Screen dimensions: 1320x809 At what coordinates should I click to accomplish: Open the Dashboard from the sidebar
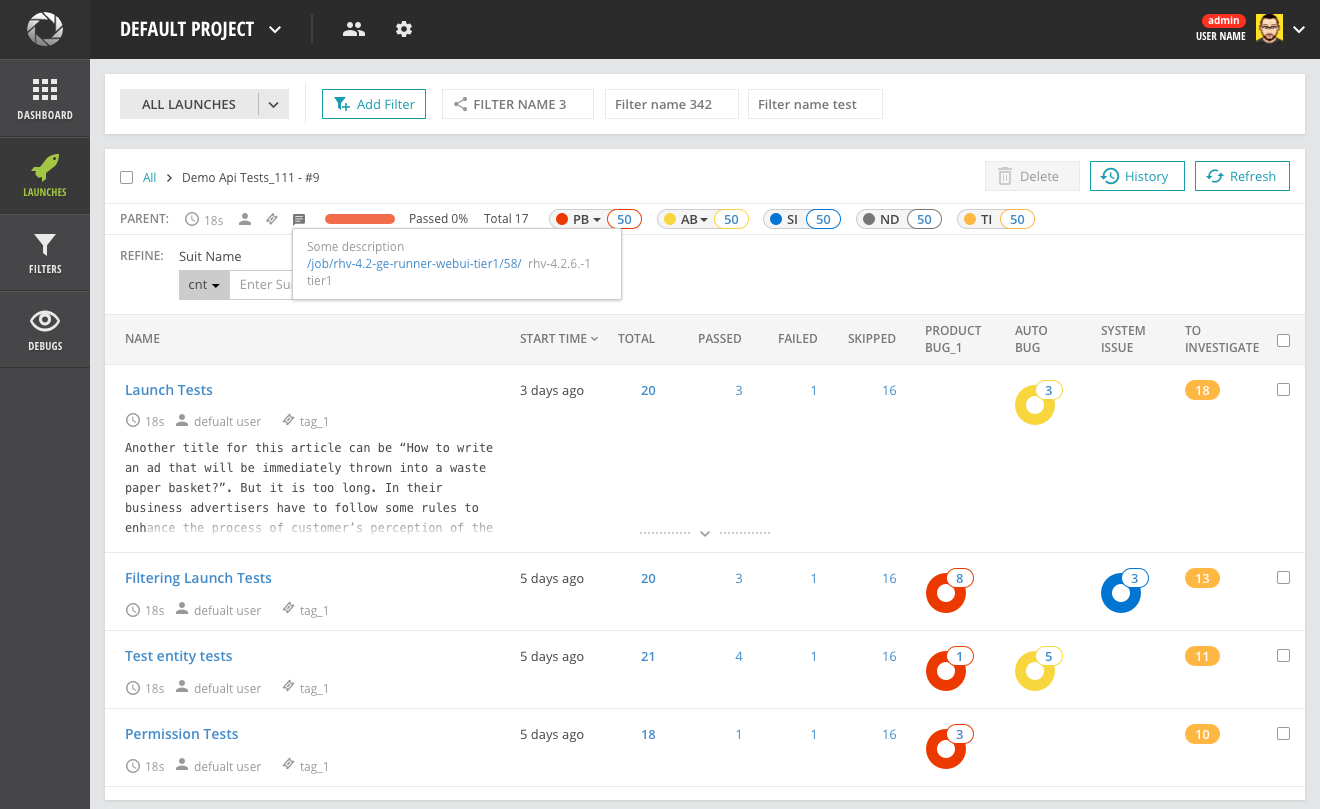(44, 97)
